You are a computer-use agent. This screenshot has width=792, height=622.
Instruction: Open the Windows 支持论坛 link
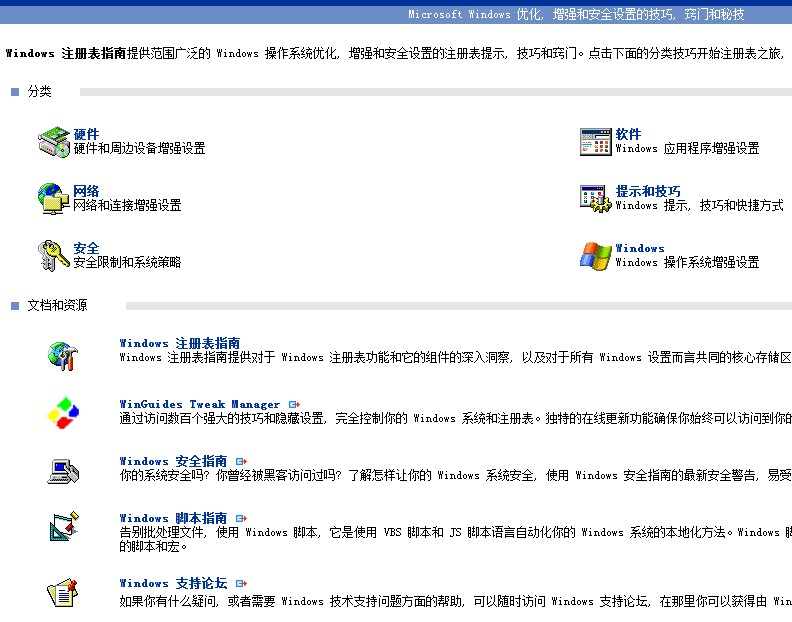pyautogui.click(x=173, y=584)
